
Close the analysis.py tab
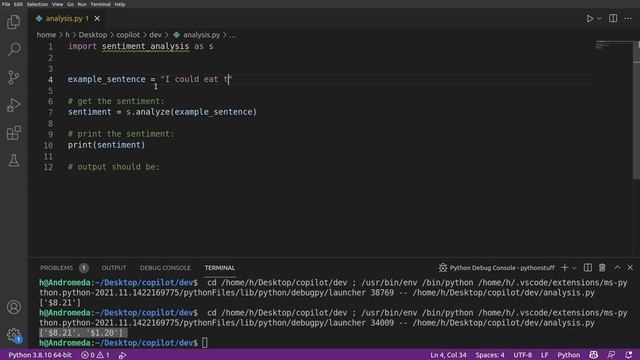coord(97,18)
